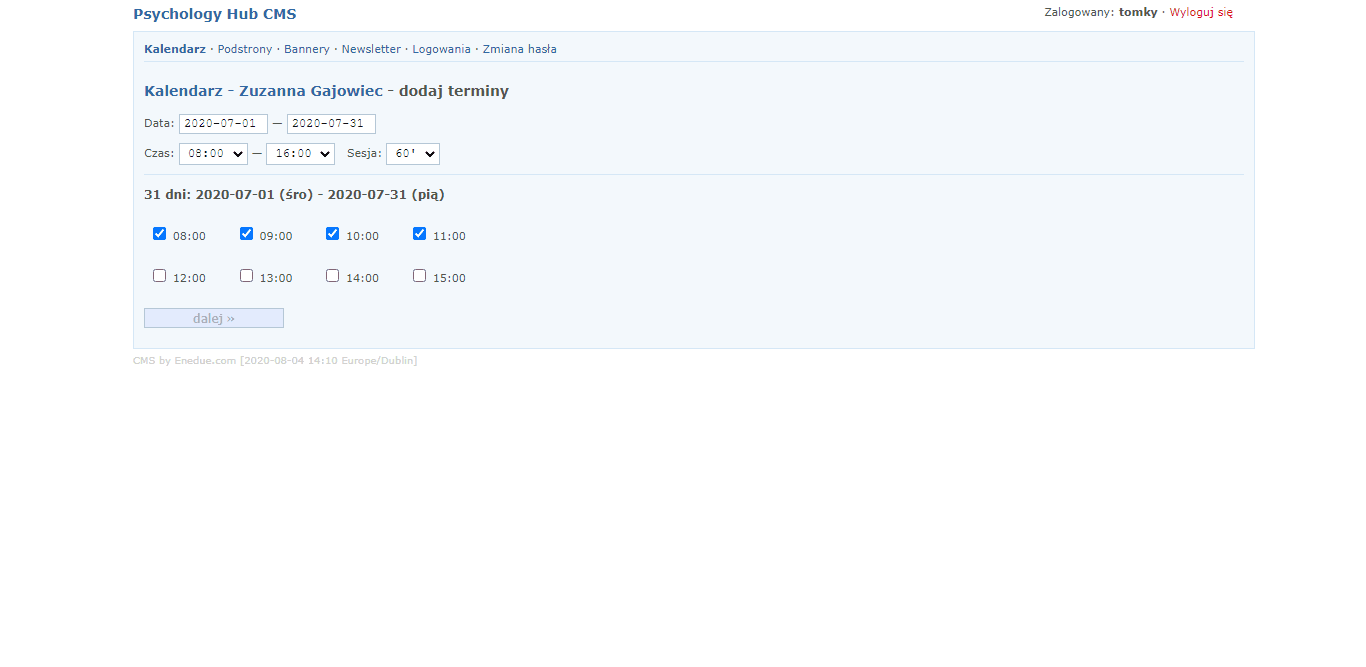Screen dimensions: 1366x667
Task: Open Zmiana hasła page
Action: (519, 49)
